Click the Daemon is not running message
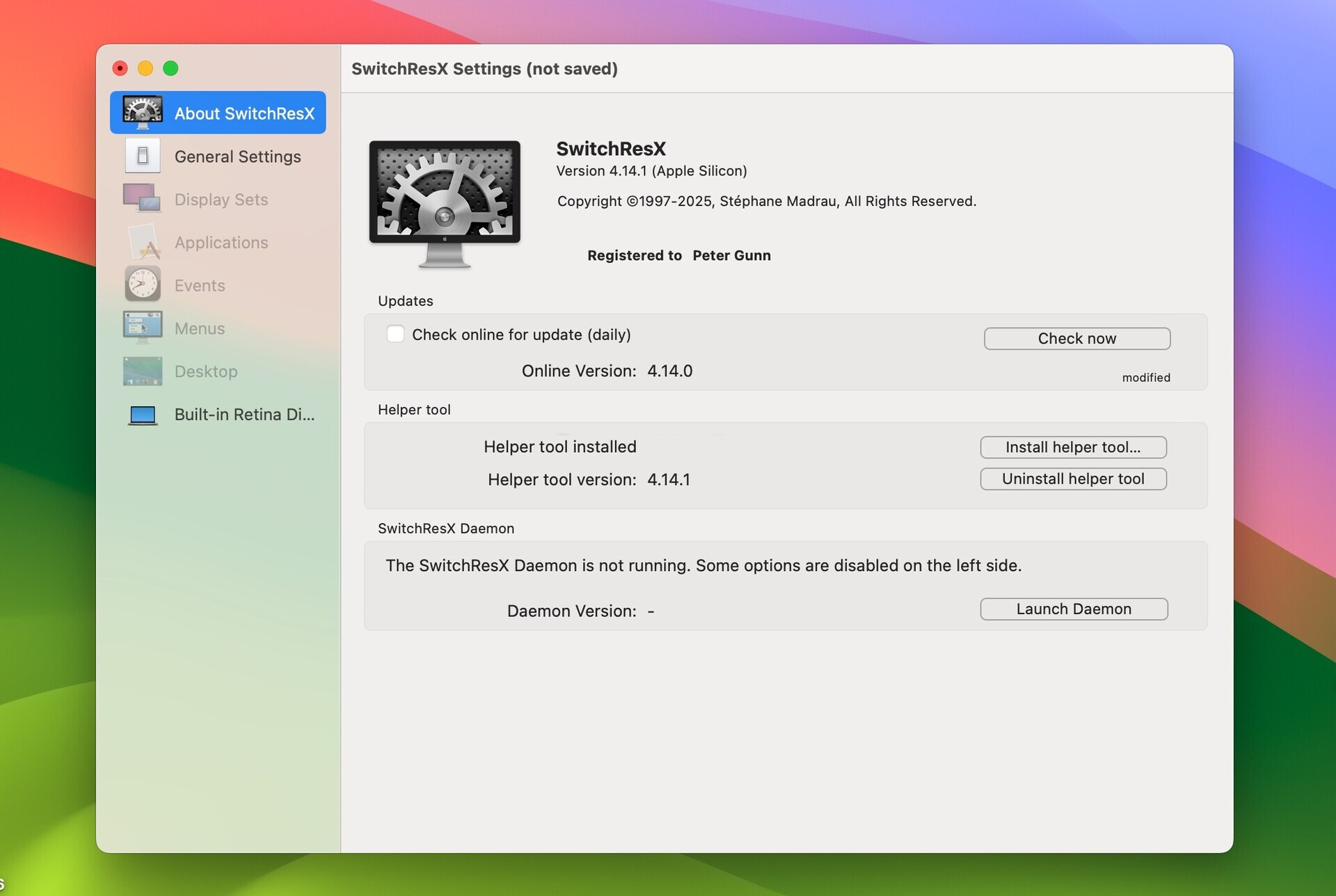Image resolution: width=1336 pixels, height=896 pixels. [703, 566]
